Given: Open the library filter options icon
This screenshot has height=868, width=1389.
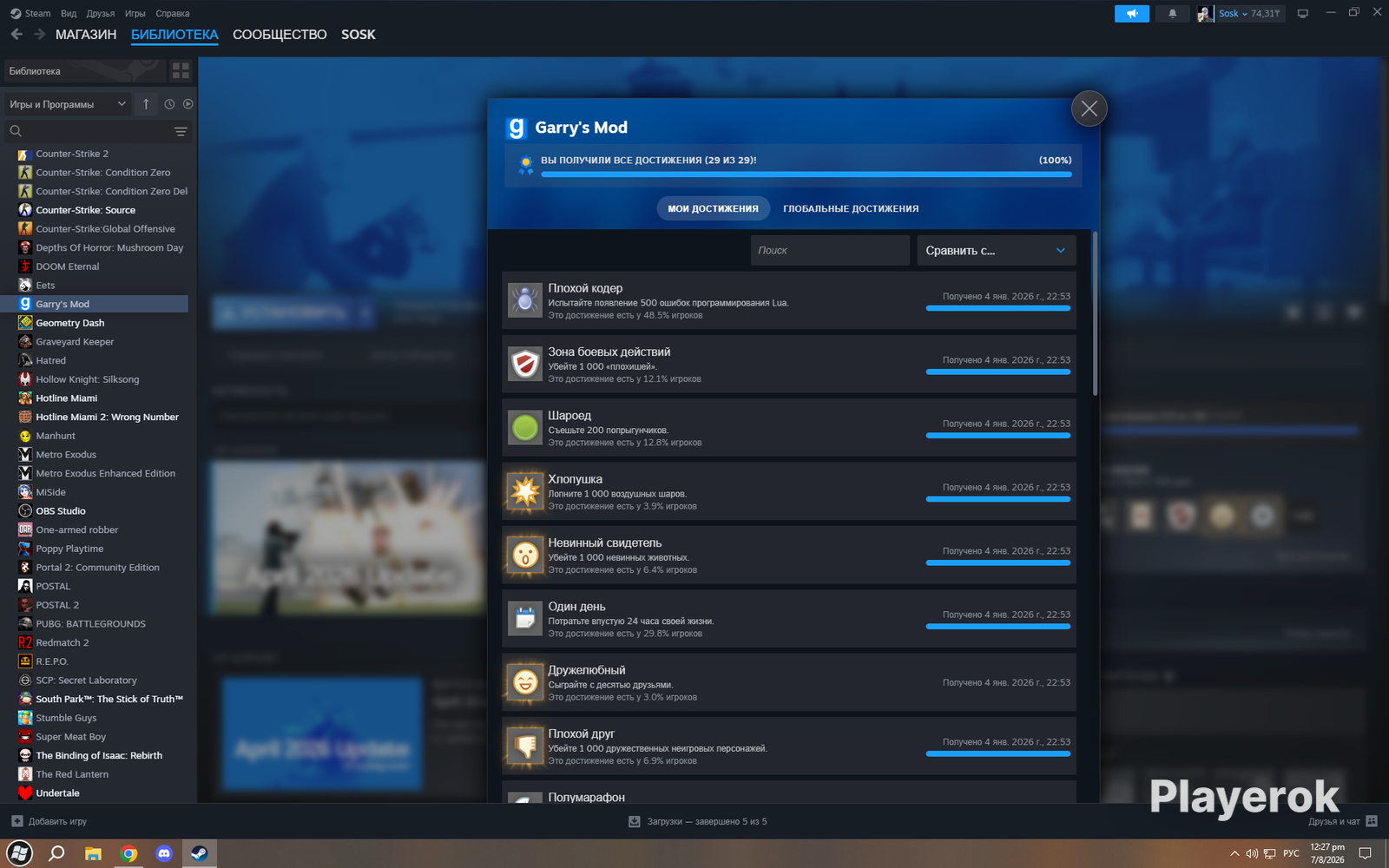Looking at the screenshot, I should pos(181,132).
